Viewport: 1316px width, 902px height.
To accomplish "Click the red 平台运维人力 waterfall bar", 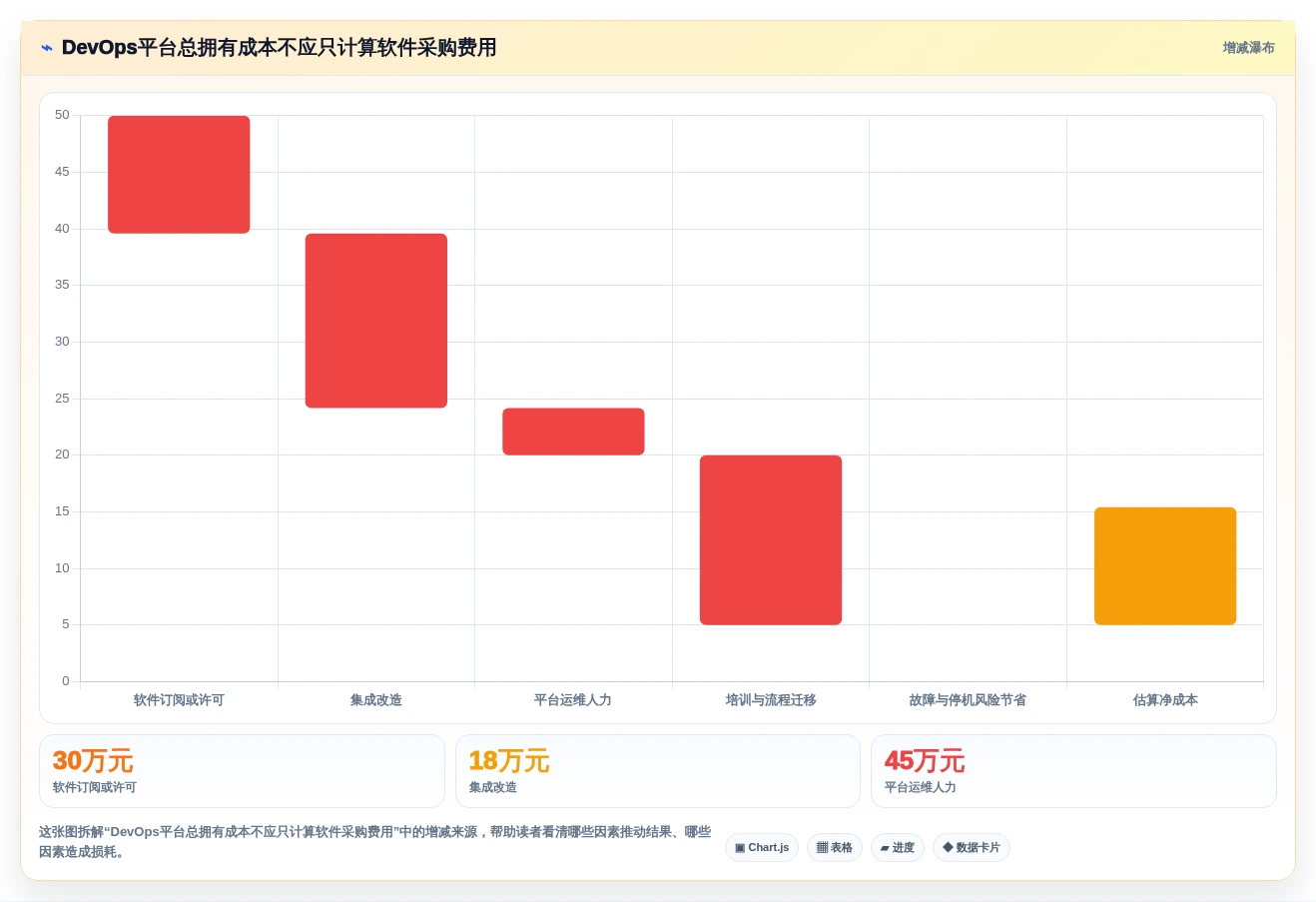I will (x=573, y=432).
